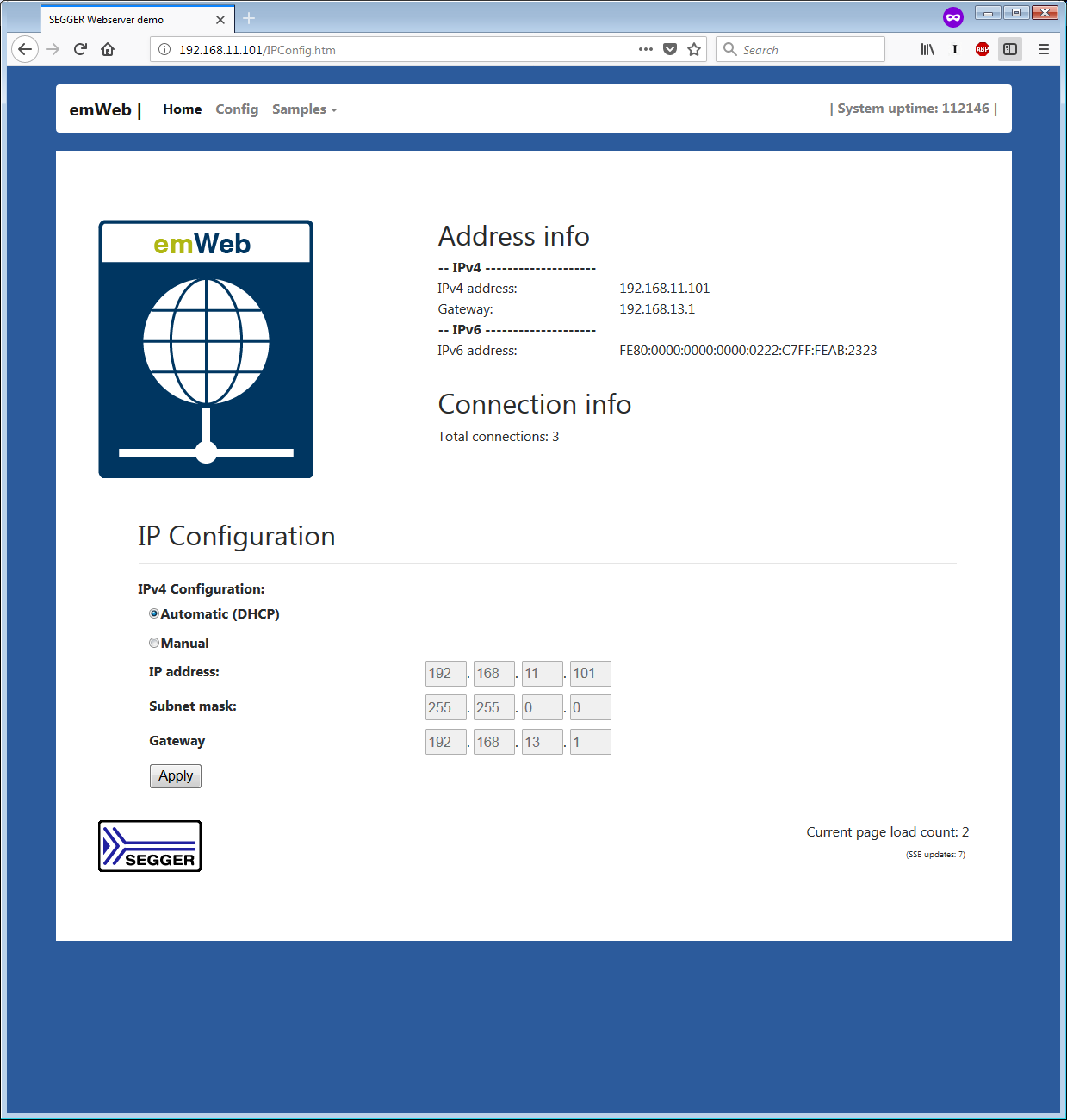
Task: Click the I toolbar extension icon
Action: pos(955,49)
